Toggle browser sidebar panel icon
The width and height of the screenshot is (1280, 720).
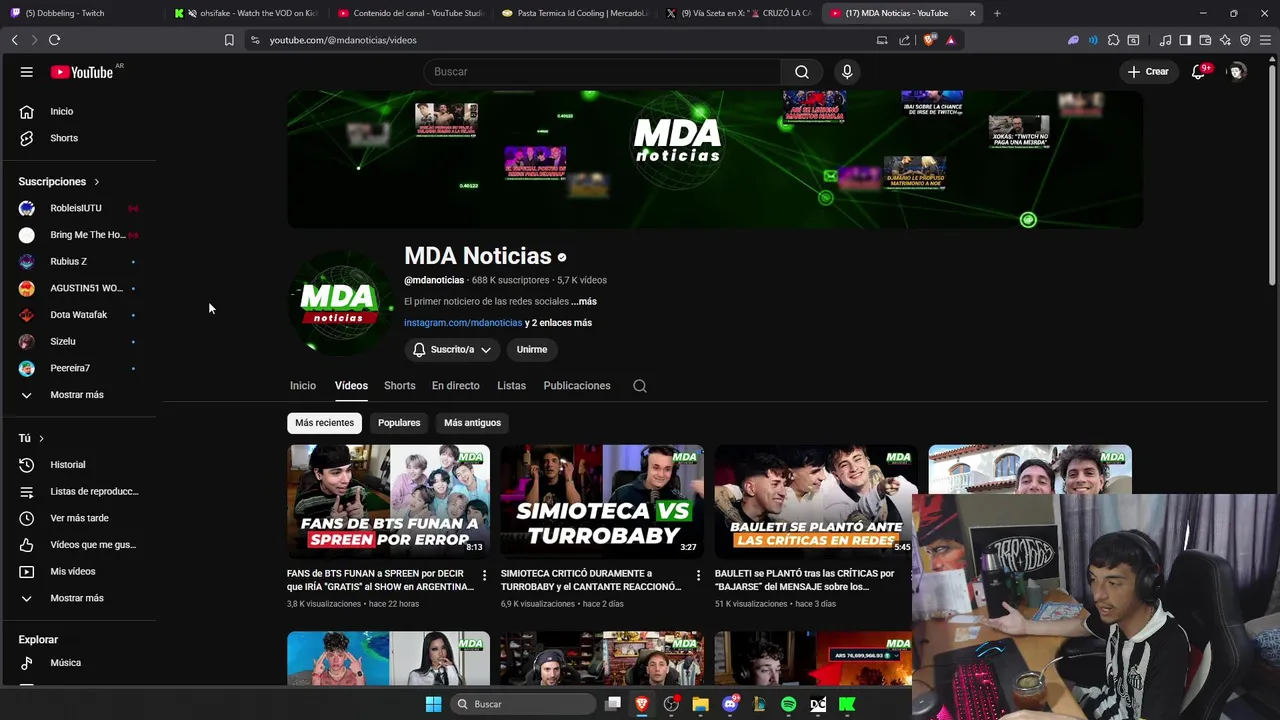tap(1185, 40)
